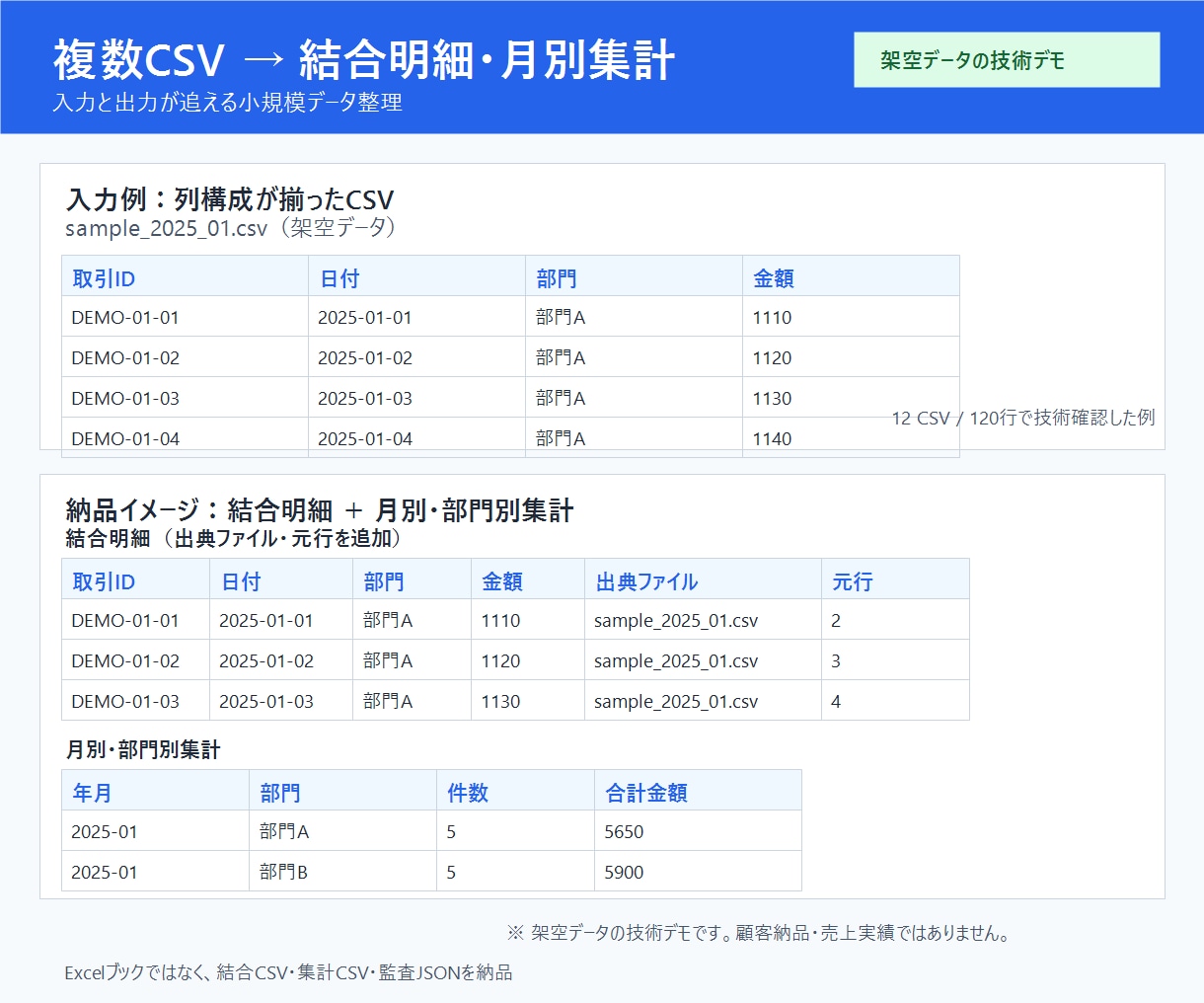Click footer note Excelブックではなく、結合CSV・集計CSV・監査JSONを納品
Screen dimensions: 1204x1003
[288, 973]
